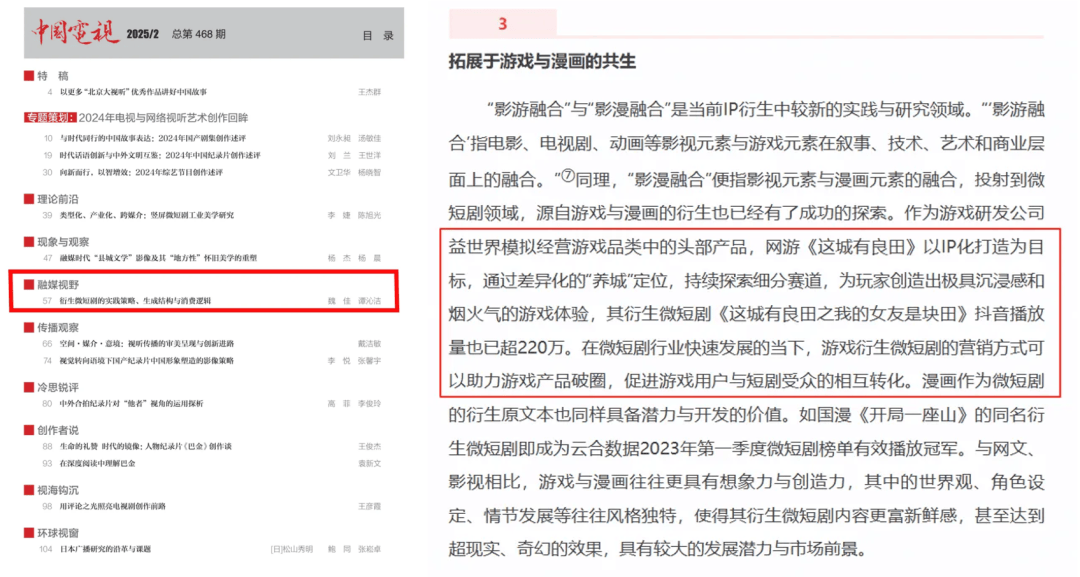Open the 视海钩沉 section heading
1080x577 pixels.
[58, 491]
